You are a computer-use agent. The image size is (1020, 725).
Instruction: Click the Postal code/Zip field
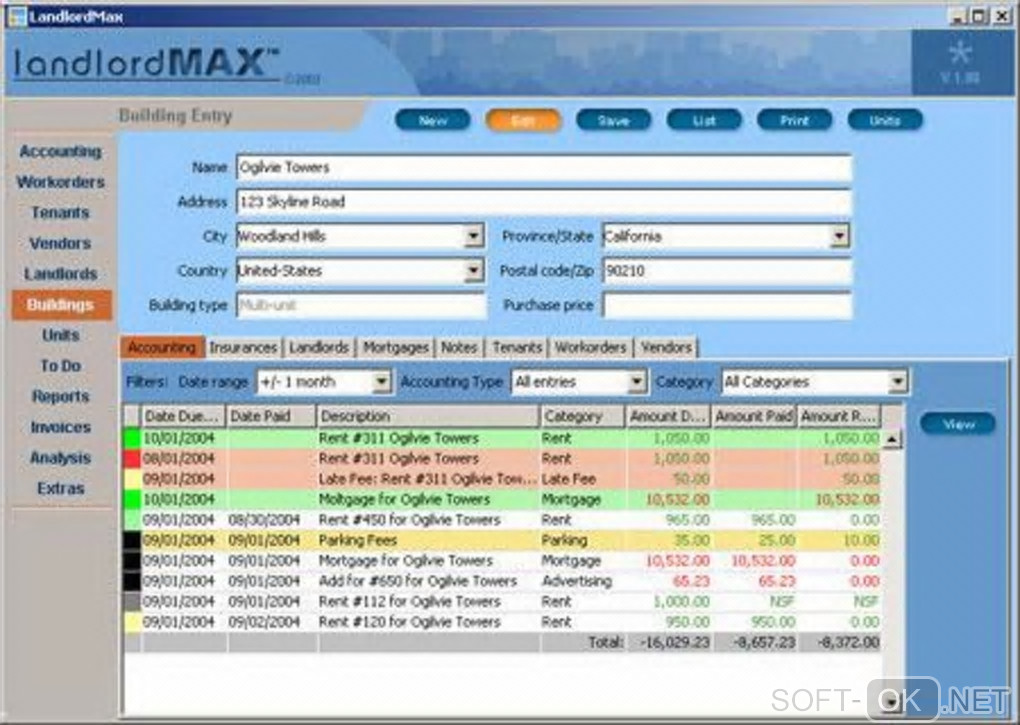point(727,271)
